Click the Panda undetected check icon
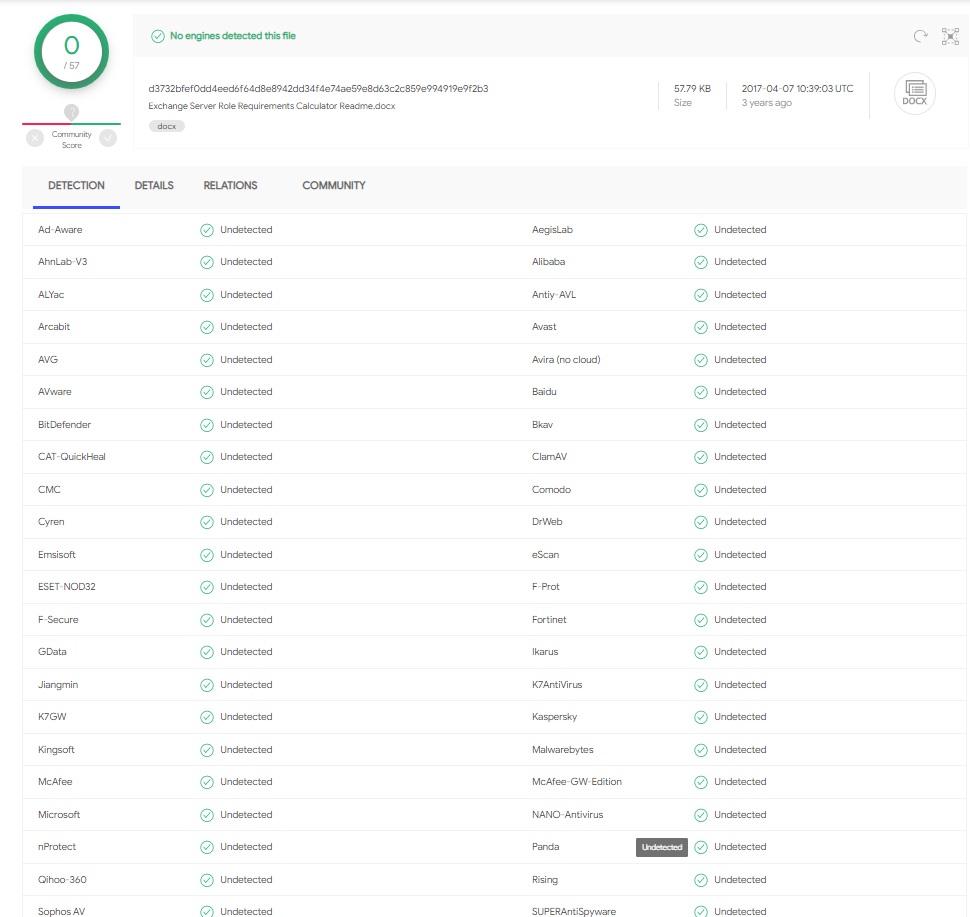 tap(700, 847)
